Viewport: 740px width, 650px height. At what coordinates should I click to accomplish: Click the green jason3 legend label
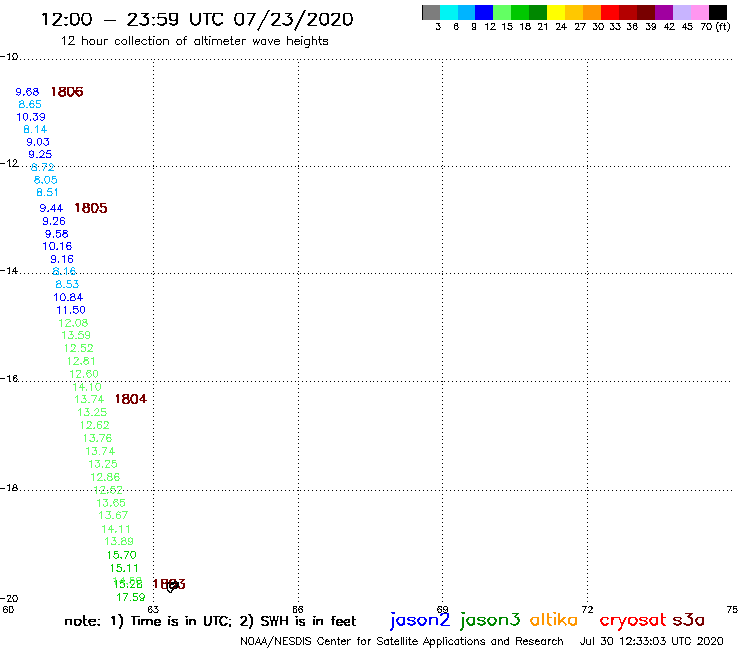click(490, 620)
